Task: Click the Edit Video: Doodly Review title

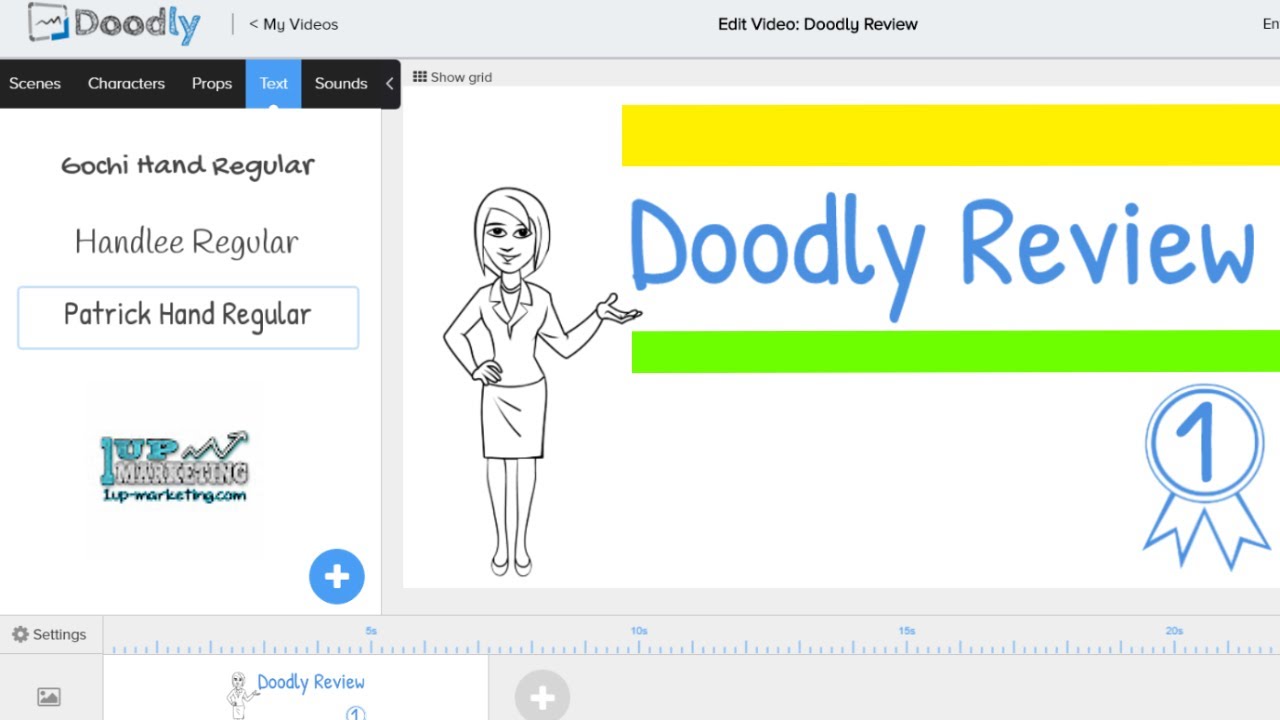Action: [x=818, y=24]
